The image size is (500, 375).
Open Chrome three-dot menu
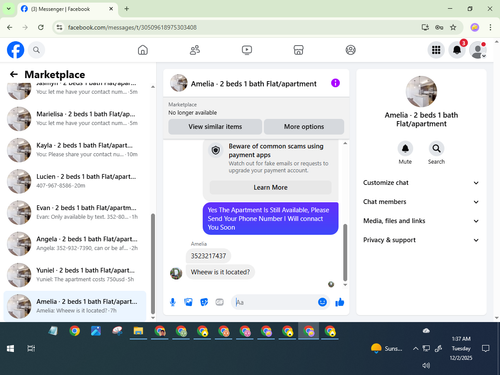[490, 27]
